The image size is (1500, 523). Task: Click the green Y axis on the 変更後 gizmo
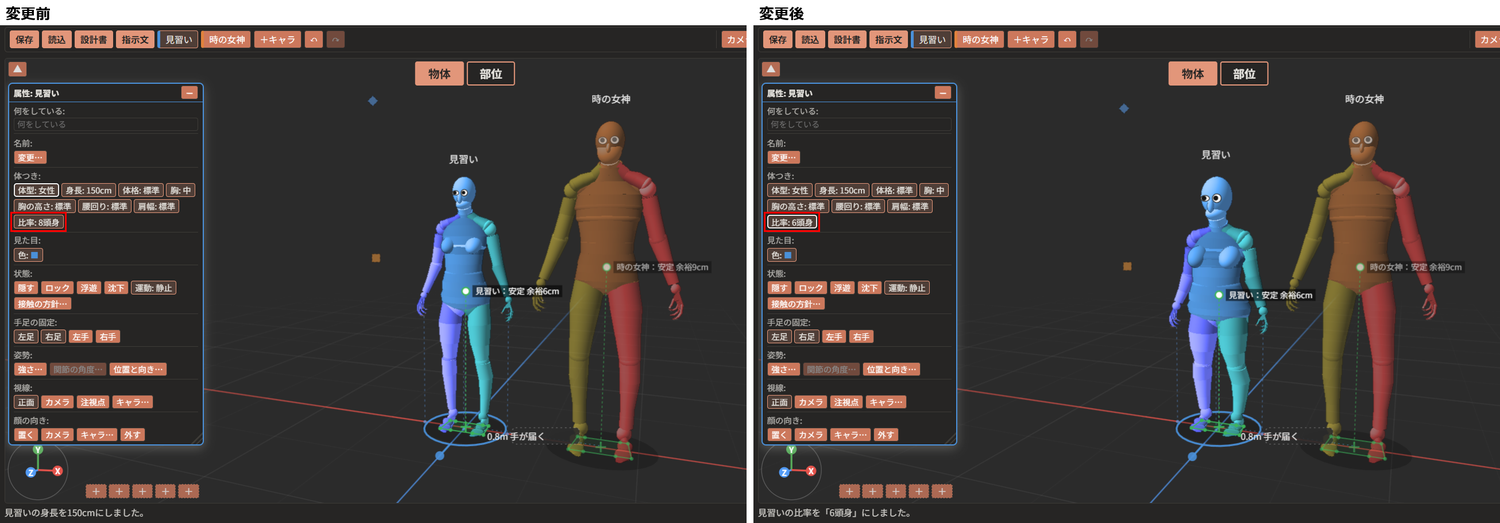pyautogui.click(x=790, y=452)
